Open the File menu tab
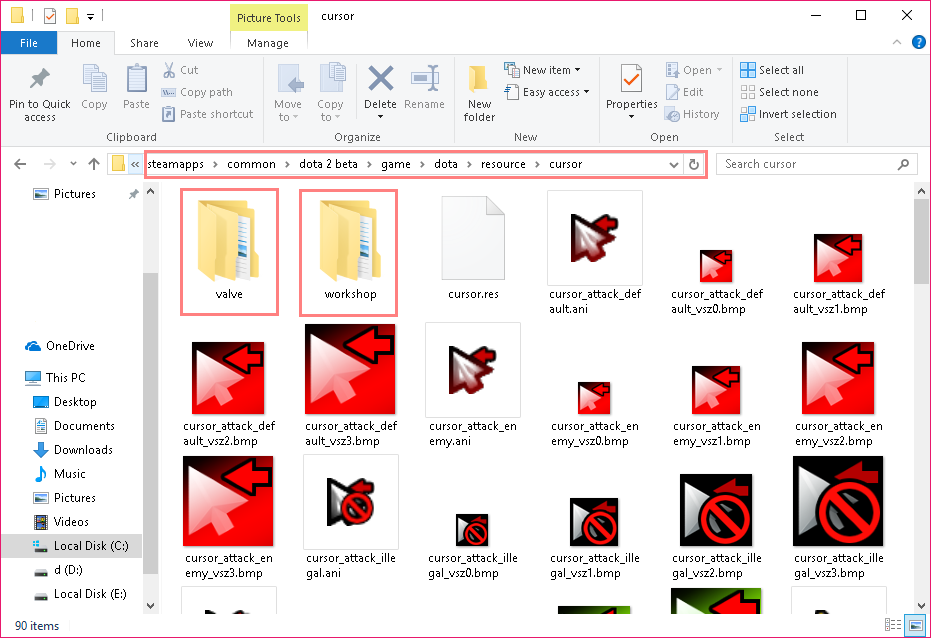The image size is (931, 638). pos(28,43)
